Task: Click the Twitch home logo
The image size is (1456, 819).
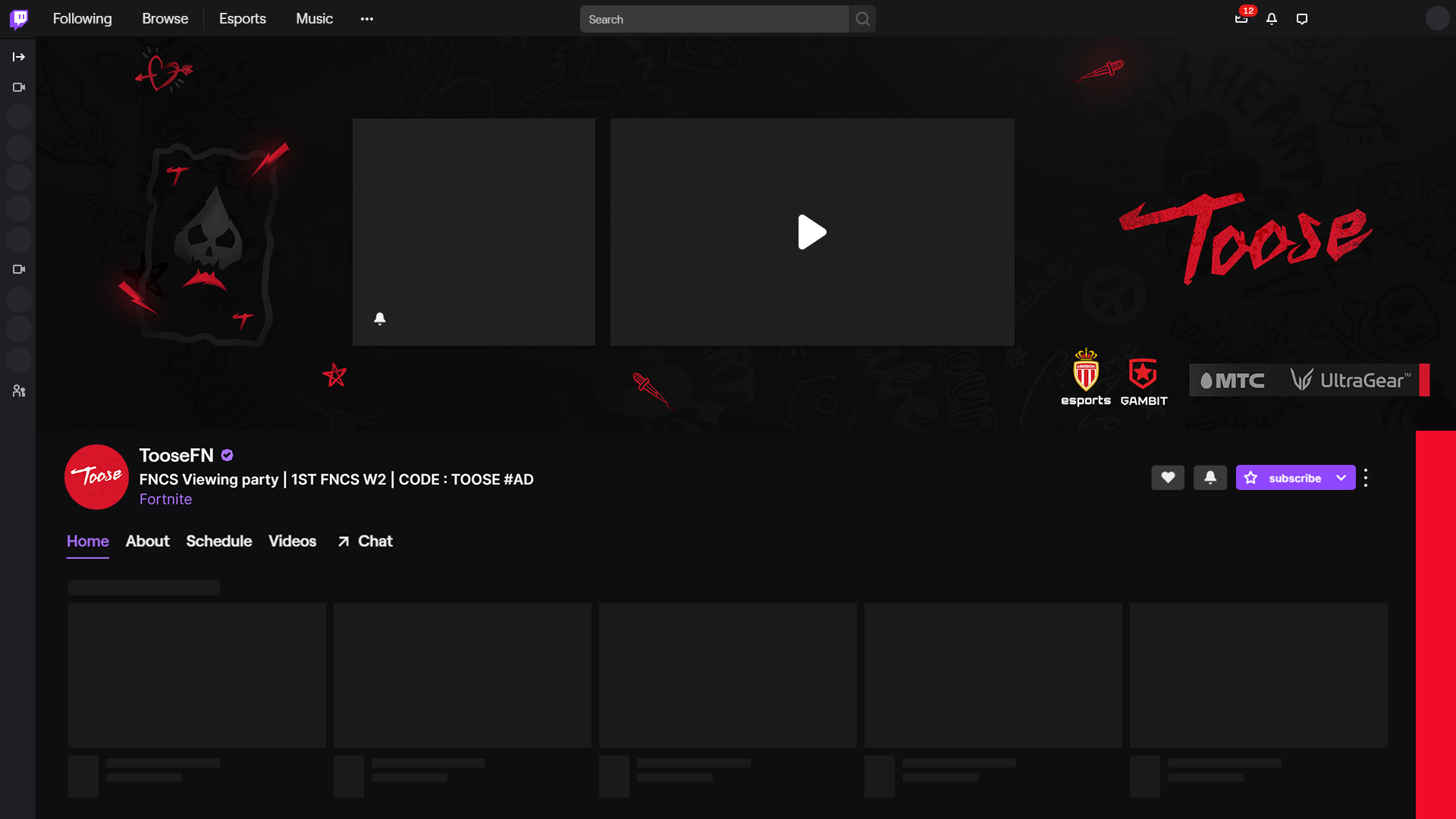Action: click(x=19, y=18)
